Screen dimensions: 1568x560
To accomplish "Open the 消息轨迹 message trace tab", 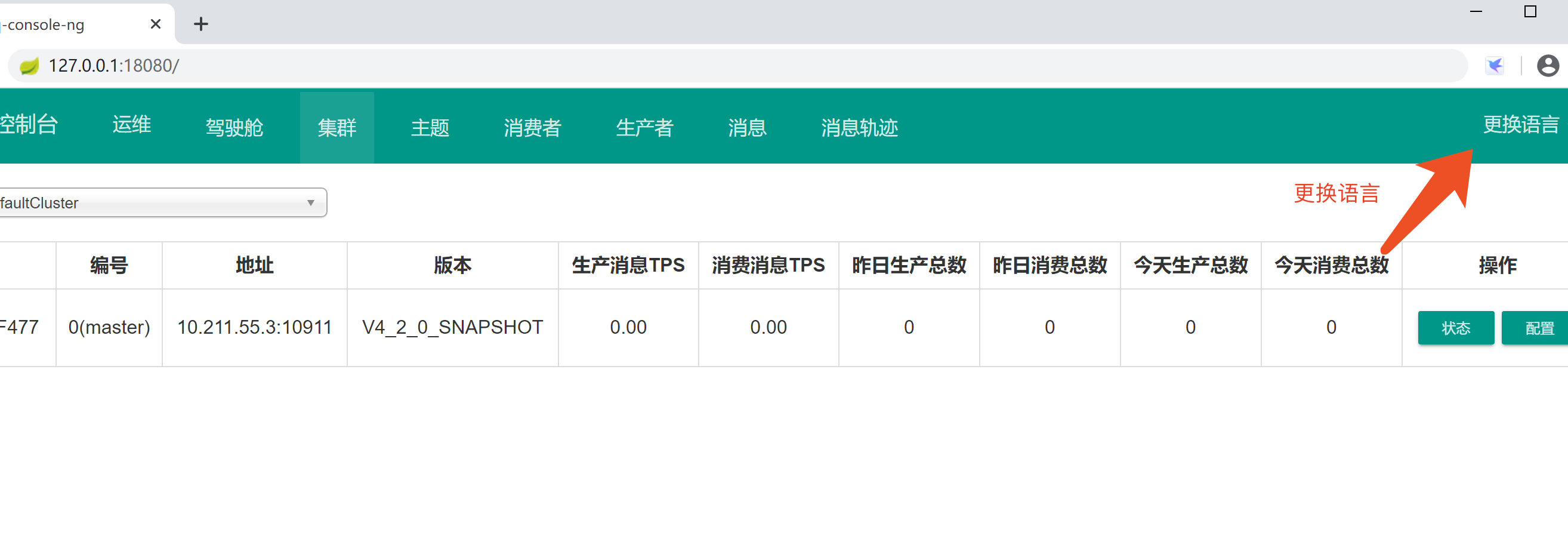I will 860,127.
